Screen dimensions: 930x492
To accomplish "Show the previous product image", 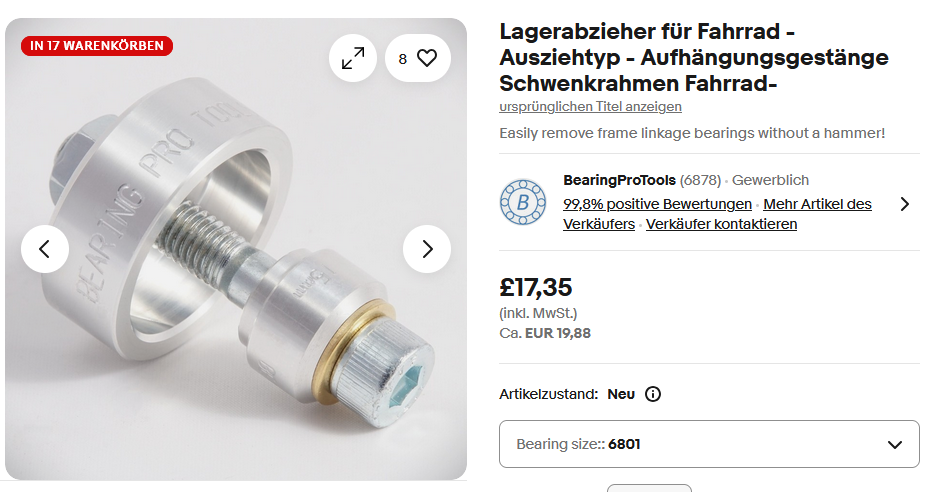I will tap(45, 249).
